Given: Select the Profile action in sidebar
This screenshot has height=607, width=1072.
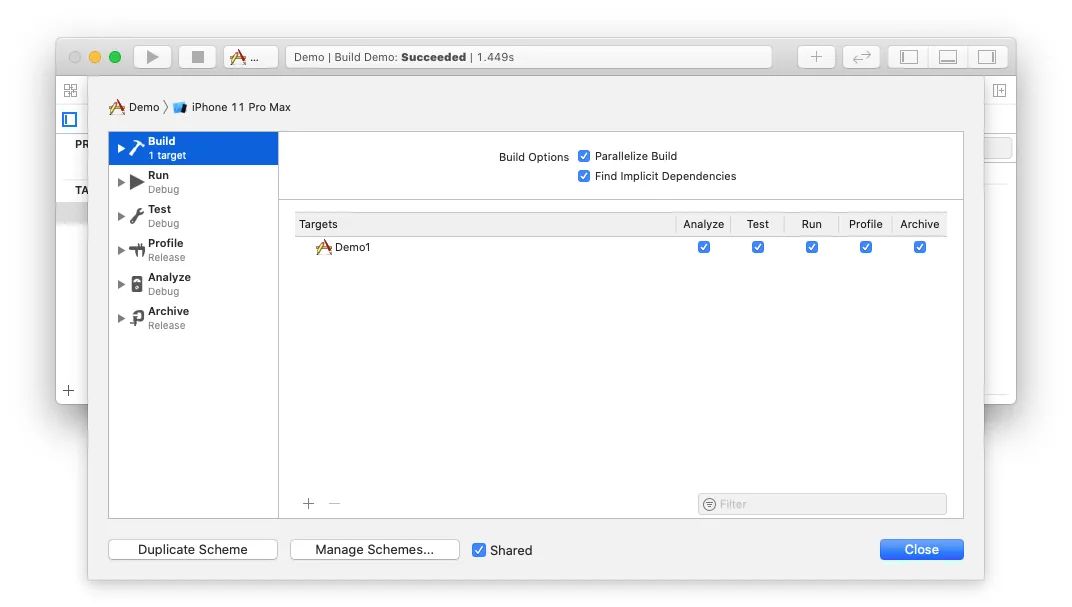Looking at the screenshot, I should [x=166, y=249].
